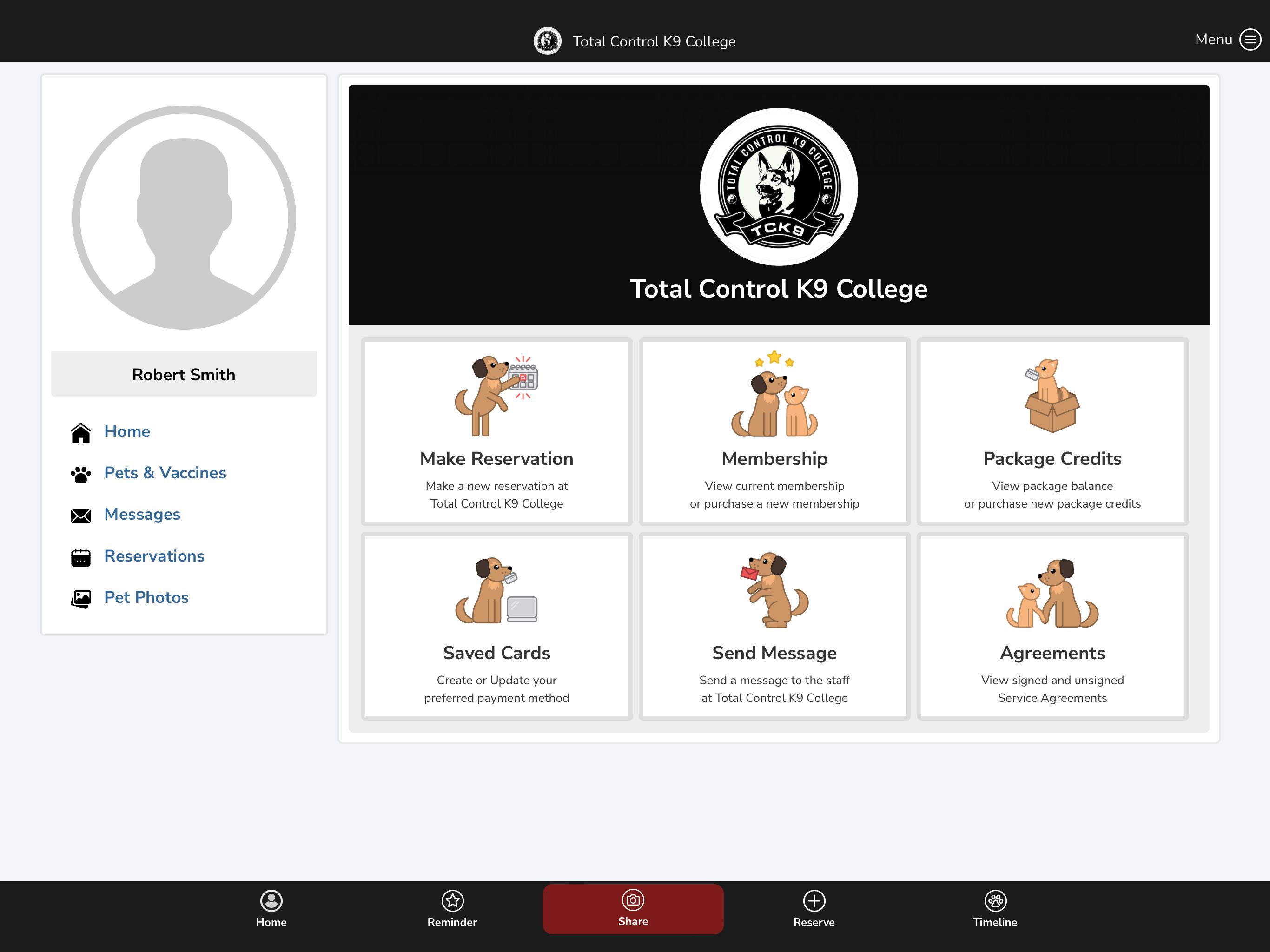Click the large TCK9 banner logo
The width and height of the screenshot is (1270, 952).
click(x=779, y=186)
